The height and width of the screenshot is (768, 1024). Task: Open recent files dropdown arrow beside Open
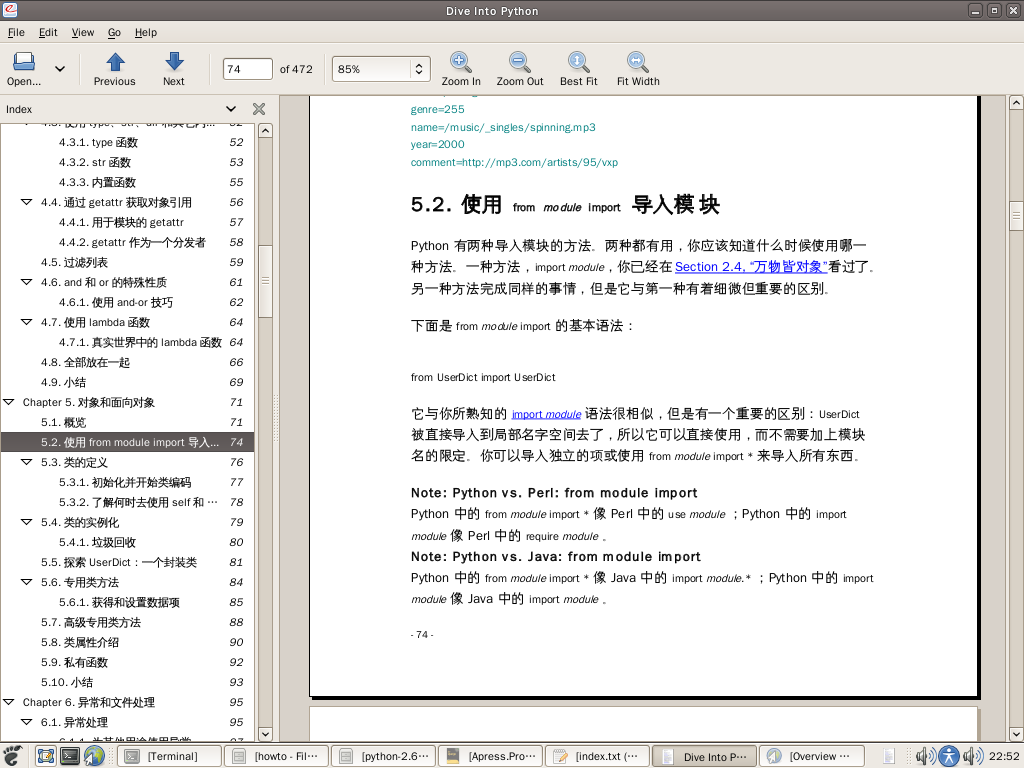(60, 69)
